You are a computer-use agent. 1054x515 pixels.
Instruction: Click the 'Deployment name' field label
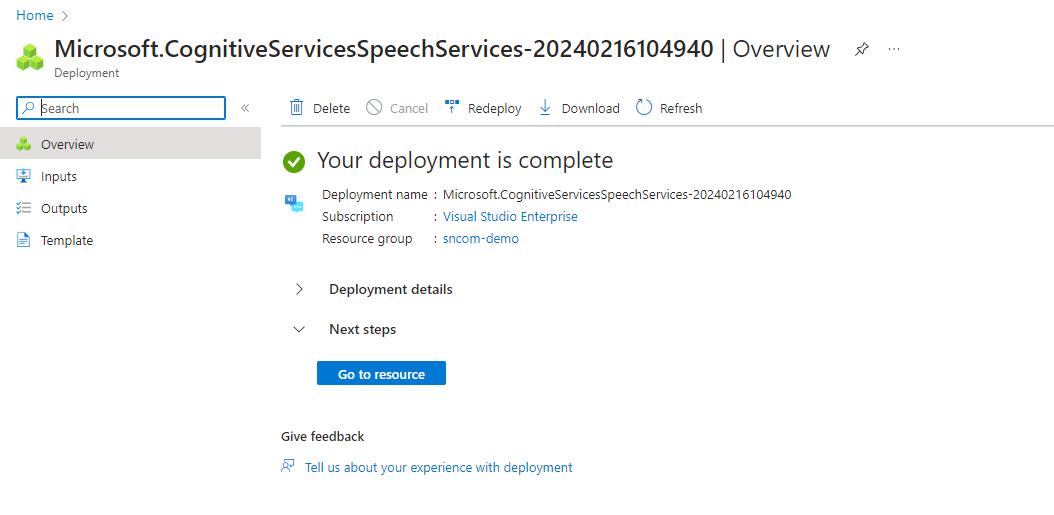coord(374,195)
